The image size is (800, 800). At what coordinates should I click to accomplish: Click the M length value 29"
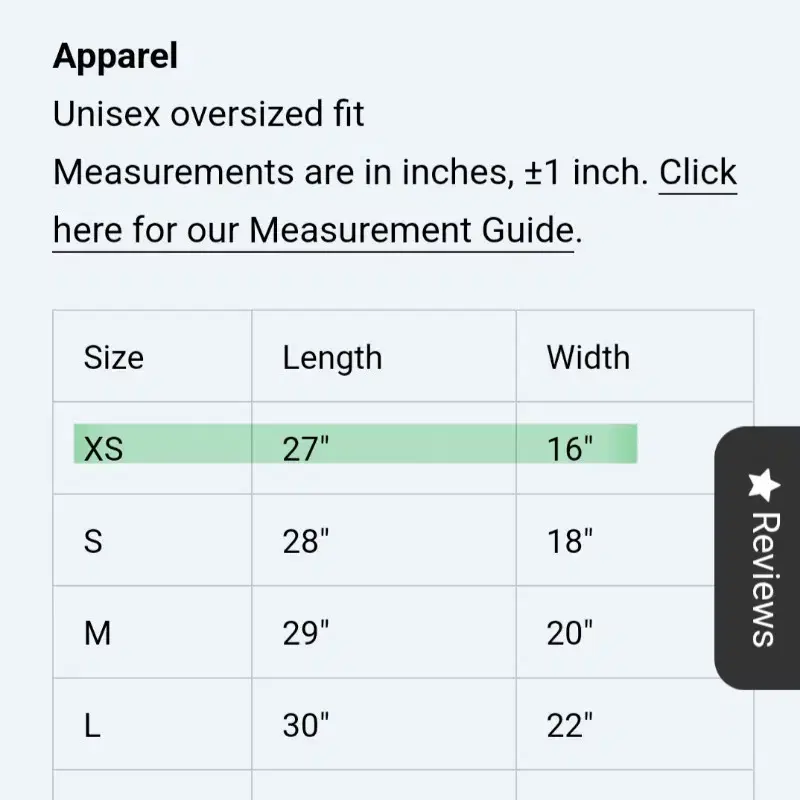[x=306, y=633]
